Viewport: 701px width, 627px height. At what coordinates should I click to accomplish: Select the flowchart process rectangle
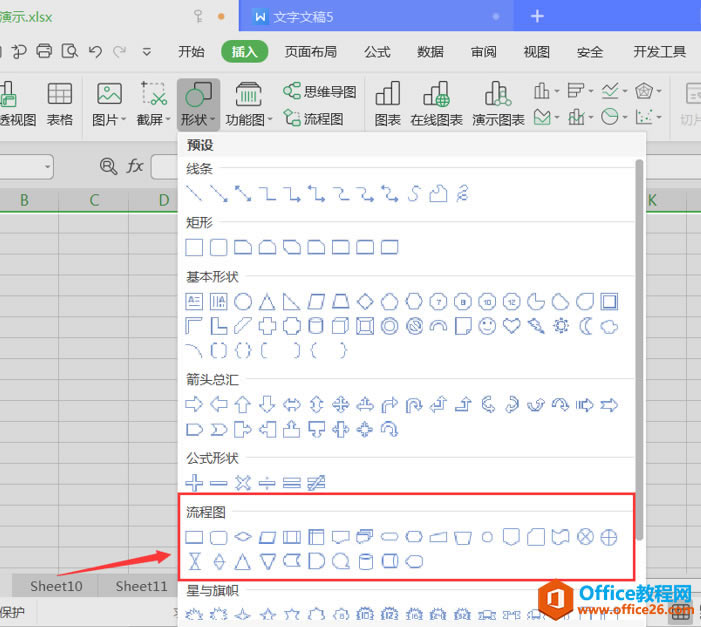194,537
